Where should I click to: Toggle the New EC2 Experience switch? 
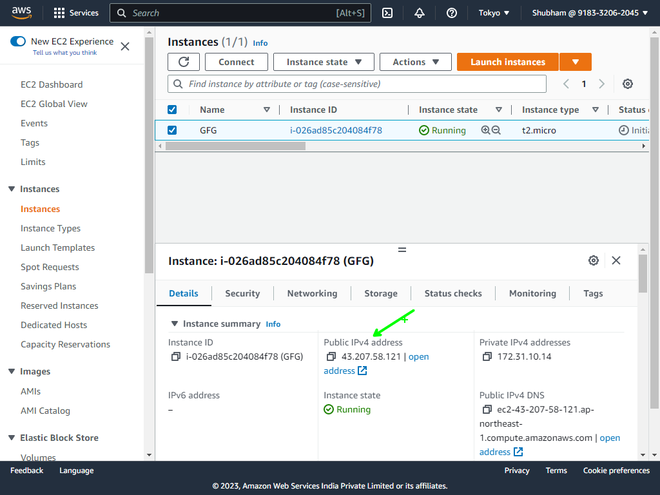pos(18,41)
